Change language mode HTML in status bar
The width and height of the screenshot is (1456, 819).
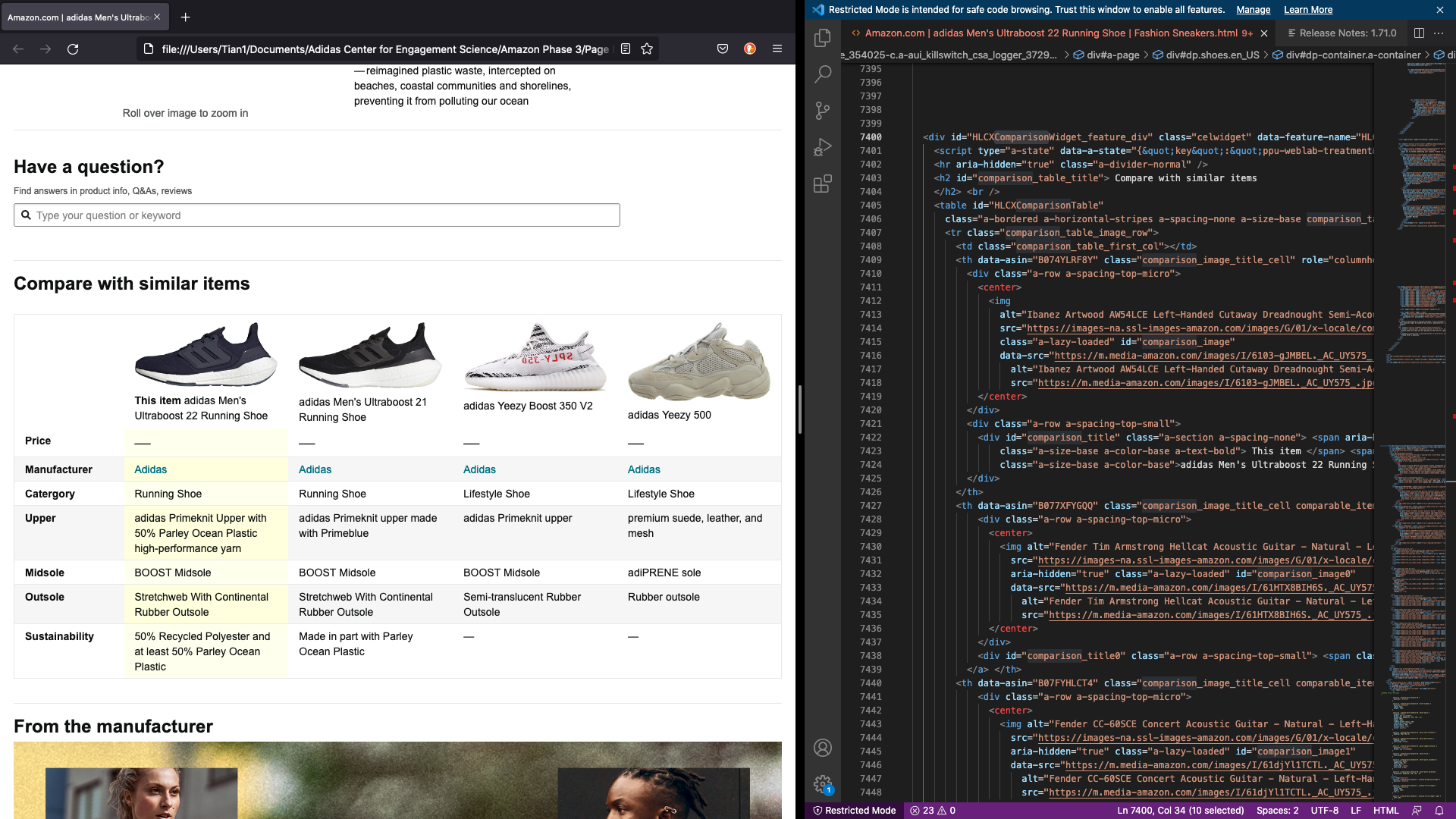click(1386, 811)
